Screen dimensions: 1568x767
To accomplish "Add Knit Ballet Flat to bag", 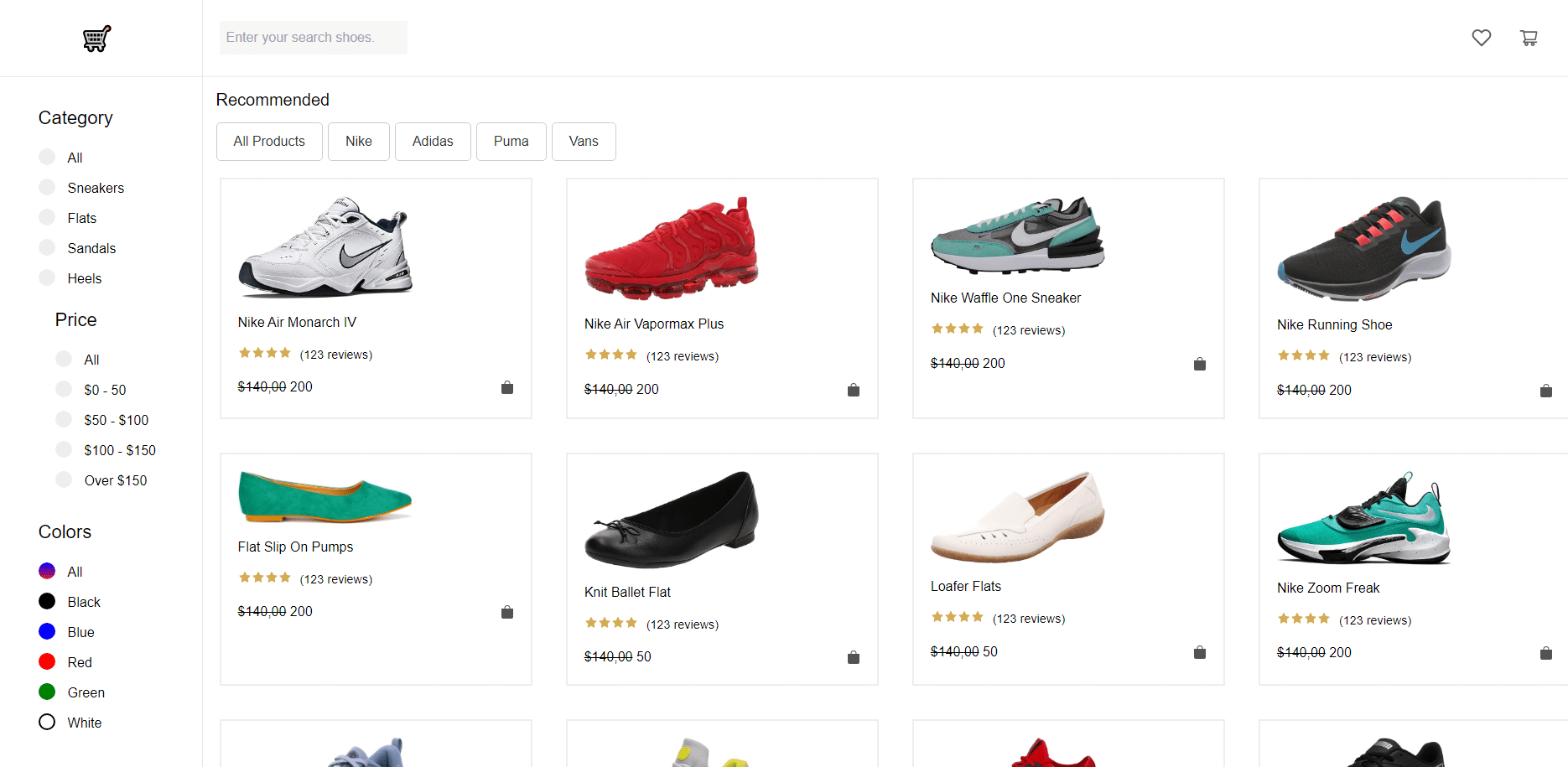I will pos(854,657).
